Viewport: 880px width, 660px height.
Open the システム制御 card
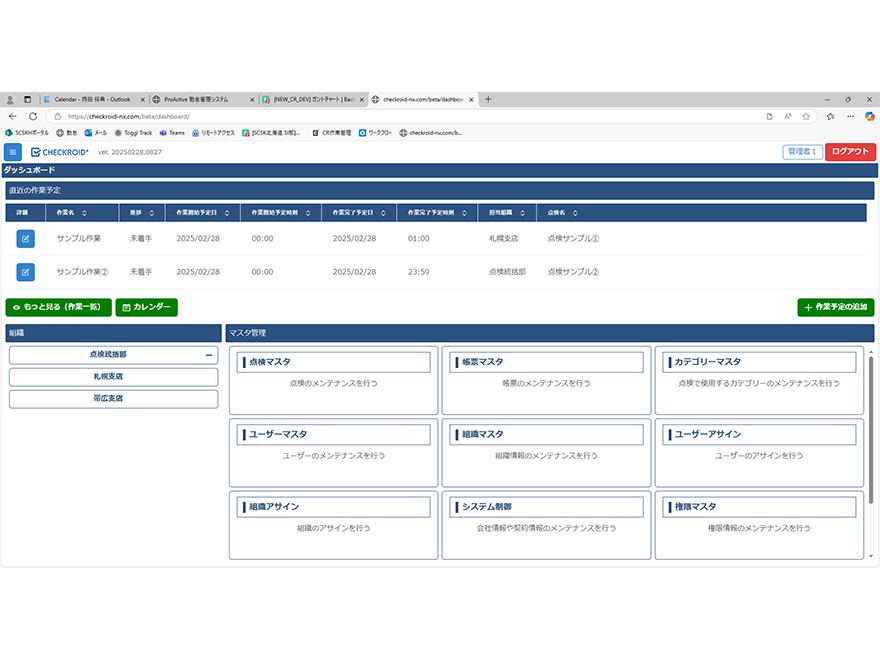(546, 525)
